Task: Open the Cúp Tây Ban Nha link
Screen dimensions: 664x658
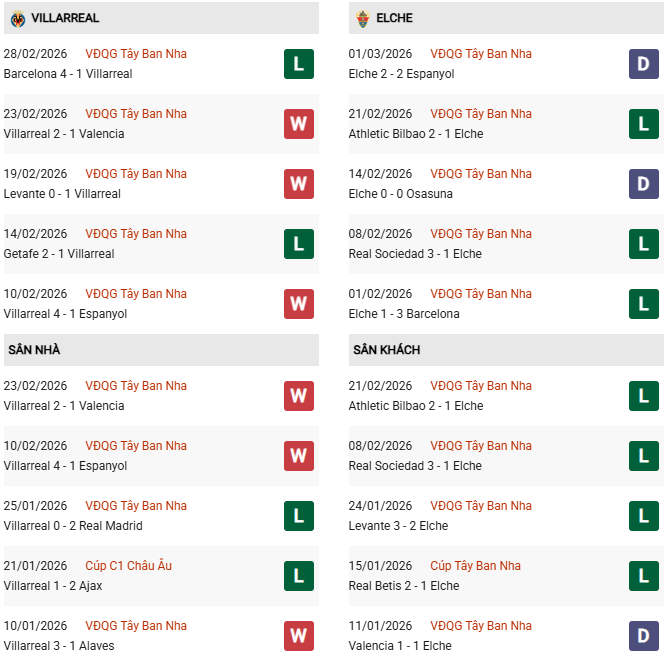Action: pyautogui.click(x=475, y=566)
